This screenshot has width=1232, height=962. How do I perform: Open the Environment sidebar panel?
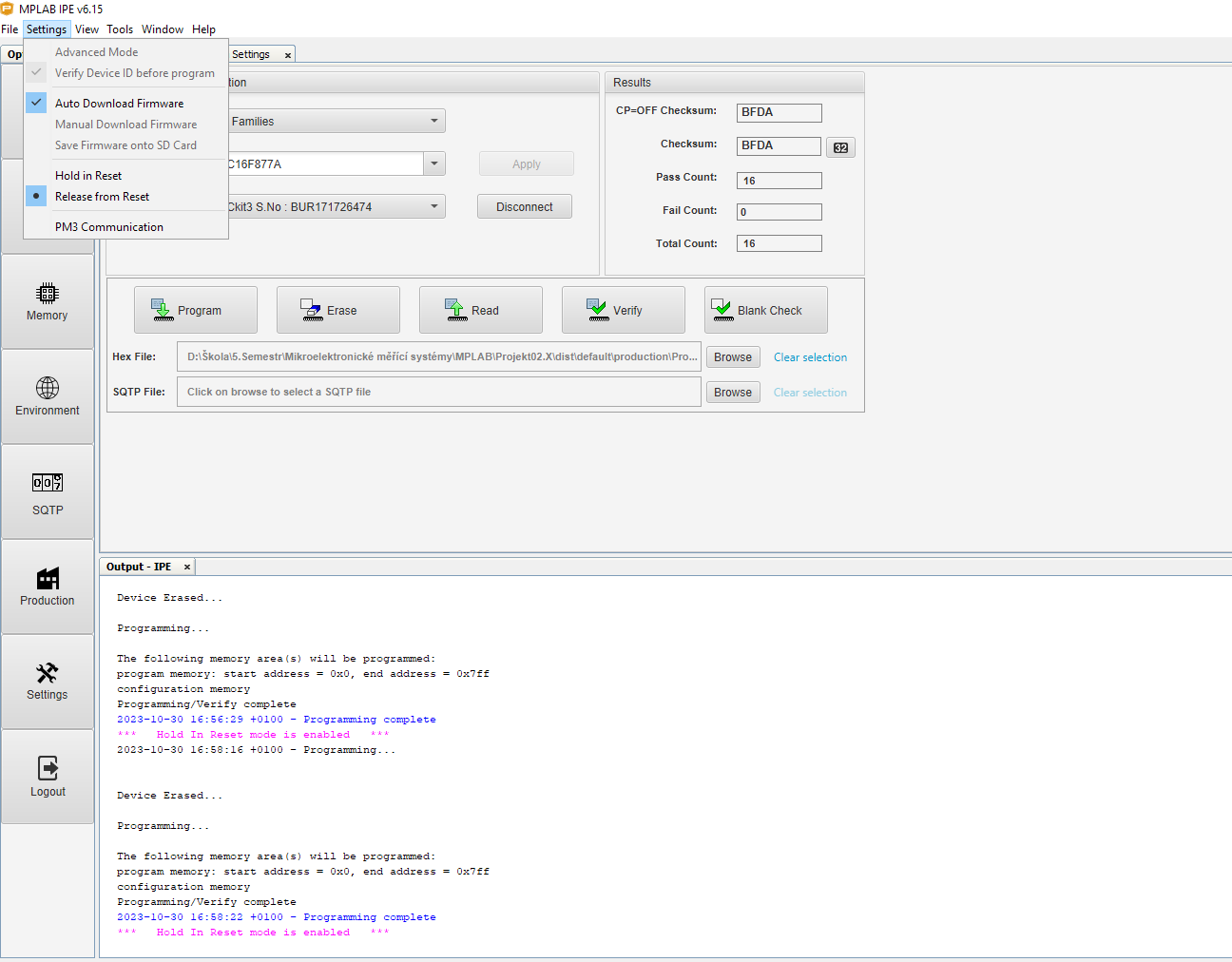click(x=48, y=396)
